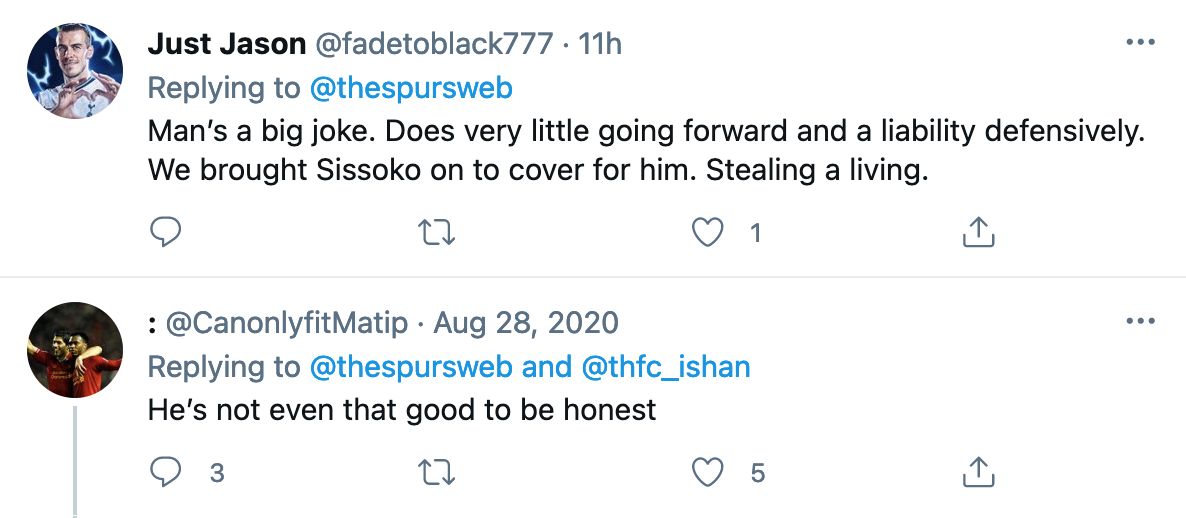This screenshot has width=1186, height=518.
Task: Share Just Jason's tweet
Action: point(977,233)
